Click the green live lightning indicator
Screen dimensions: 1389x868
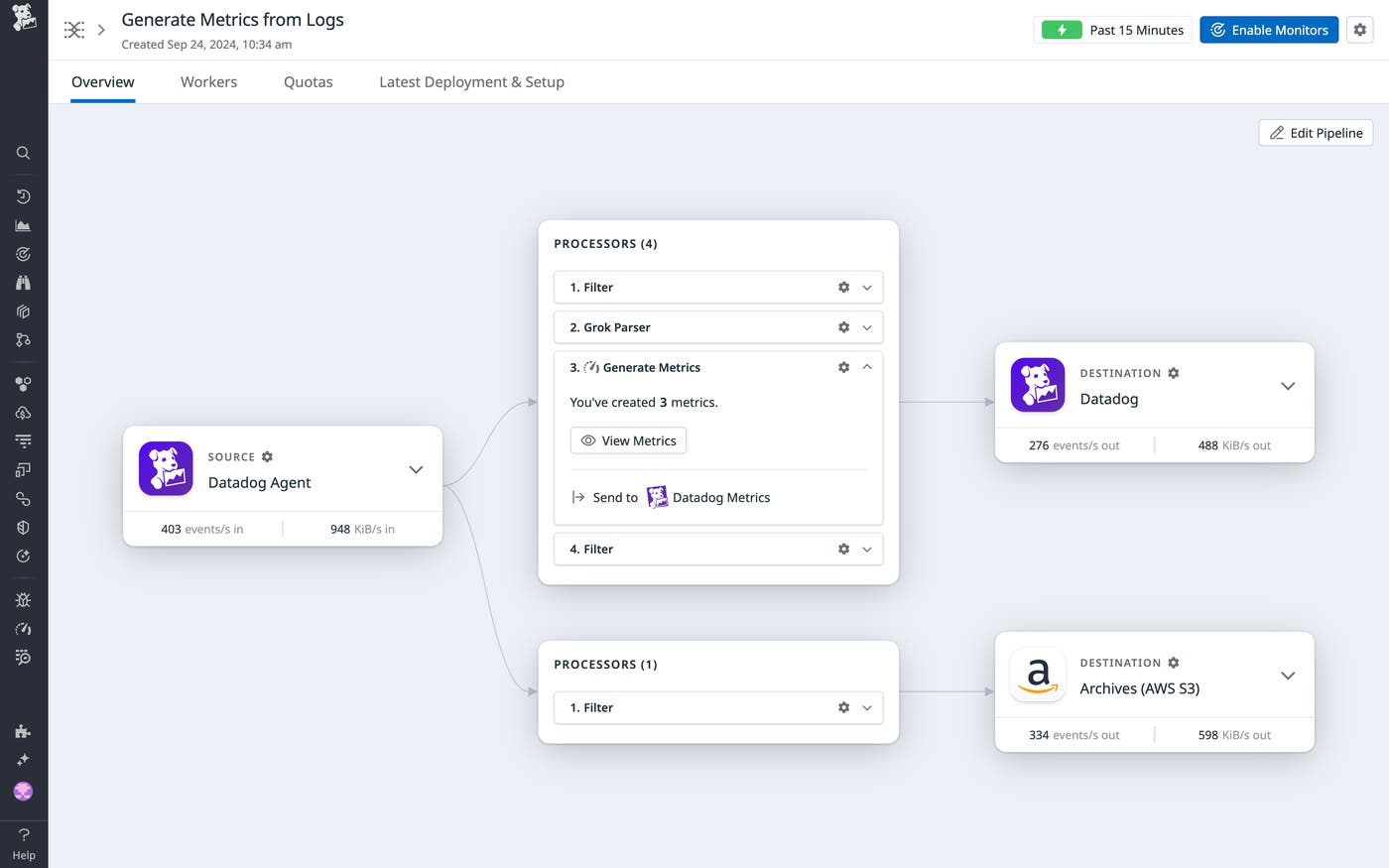coord(1062,30)
